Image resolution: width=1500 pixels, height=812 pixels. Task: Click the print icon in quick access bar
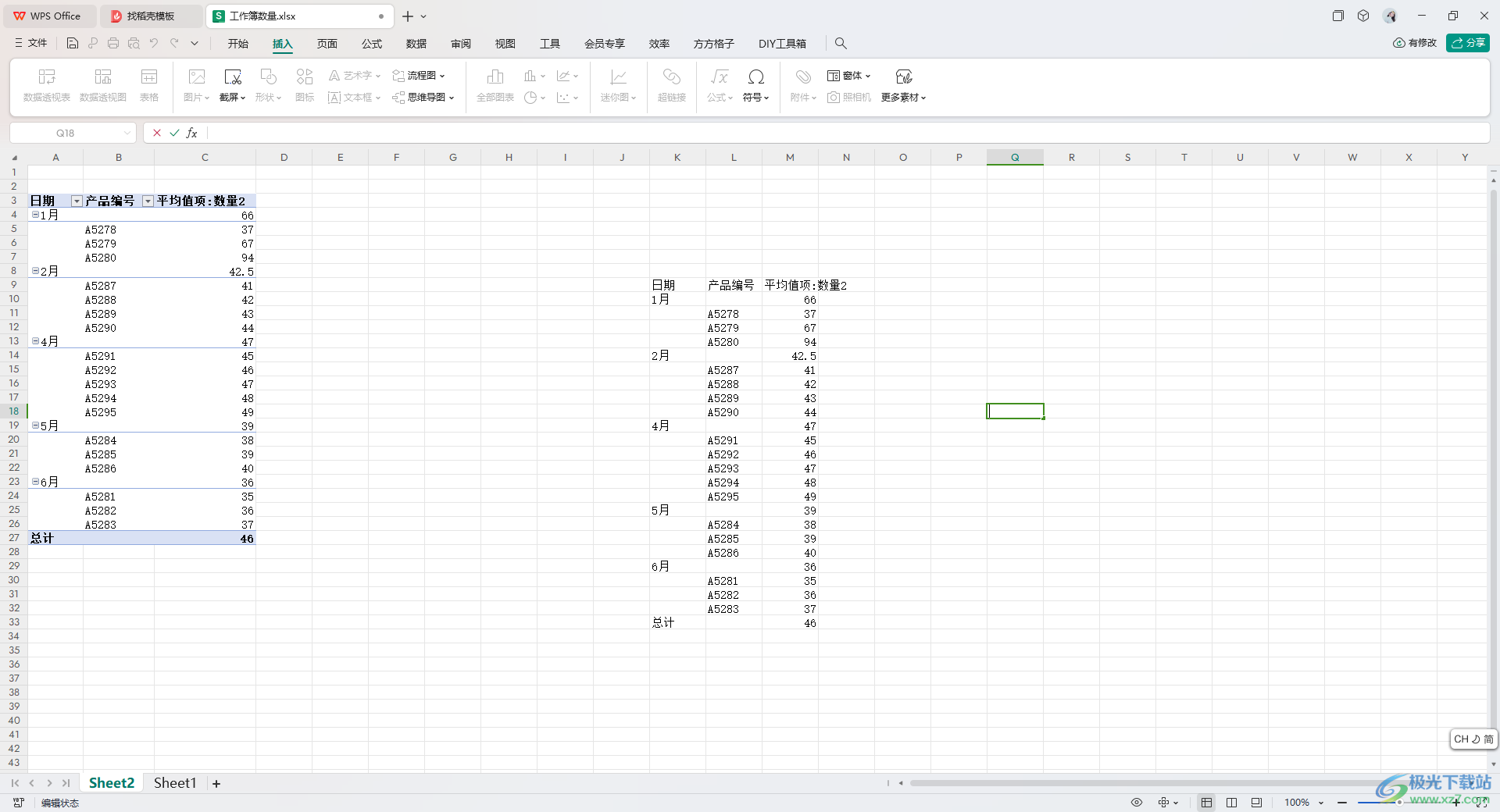pyautogui.click(x=113, y=44)
